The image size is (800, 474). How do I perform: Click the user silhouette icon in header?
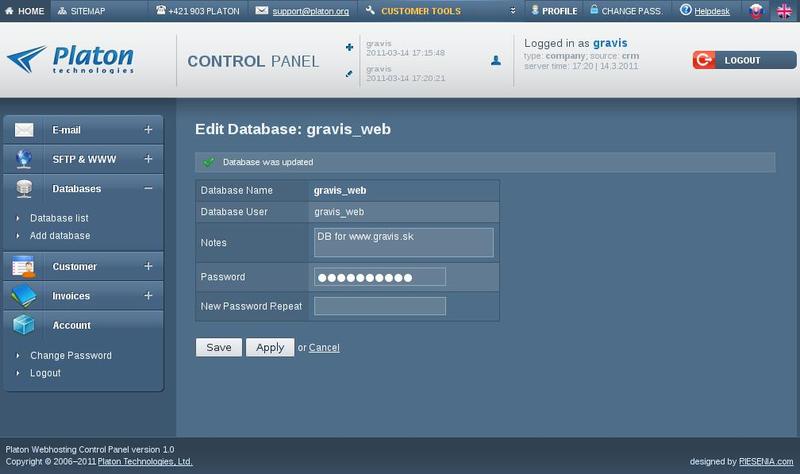(495, 61)
